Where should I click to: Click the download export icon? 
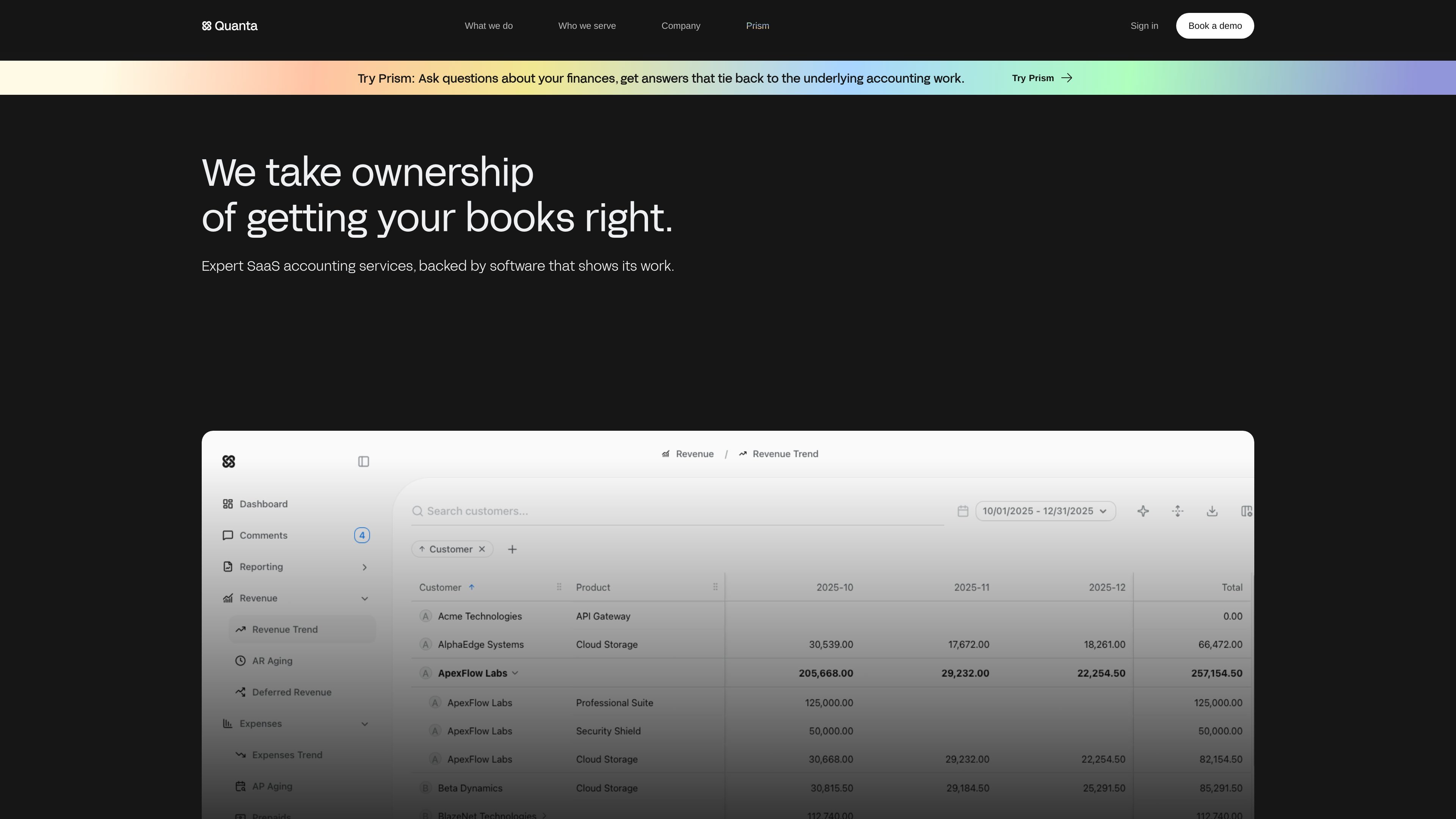(x=1212, y=511)
